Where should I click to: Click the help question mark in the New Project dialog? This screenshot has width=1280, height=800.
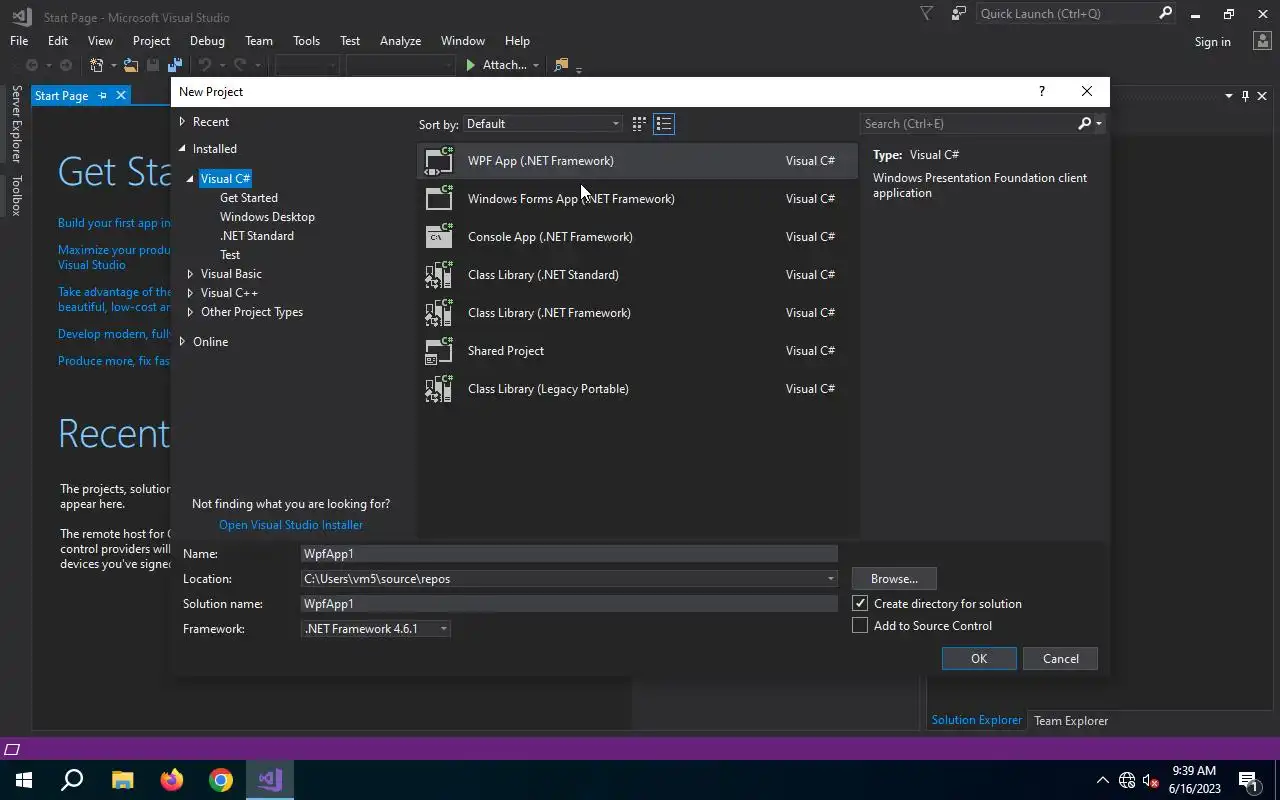click(1042, 91)
